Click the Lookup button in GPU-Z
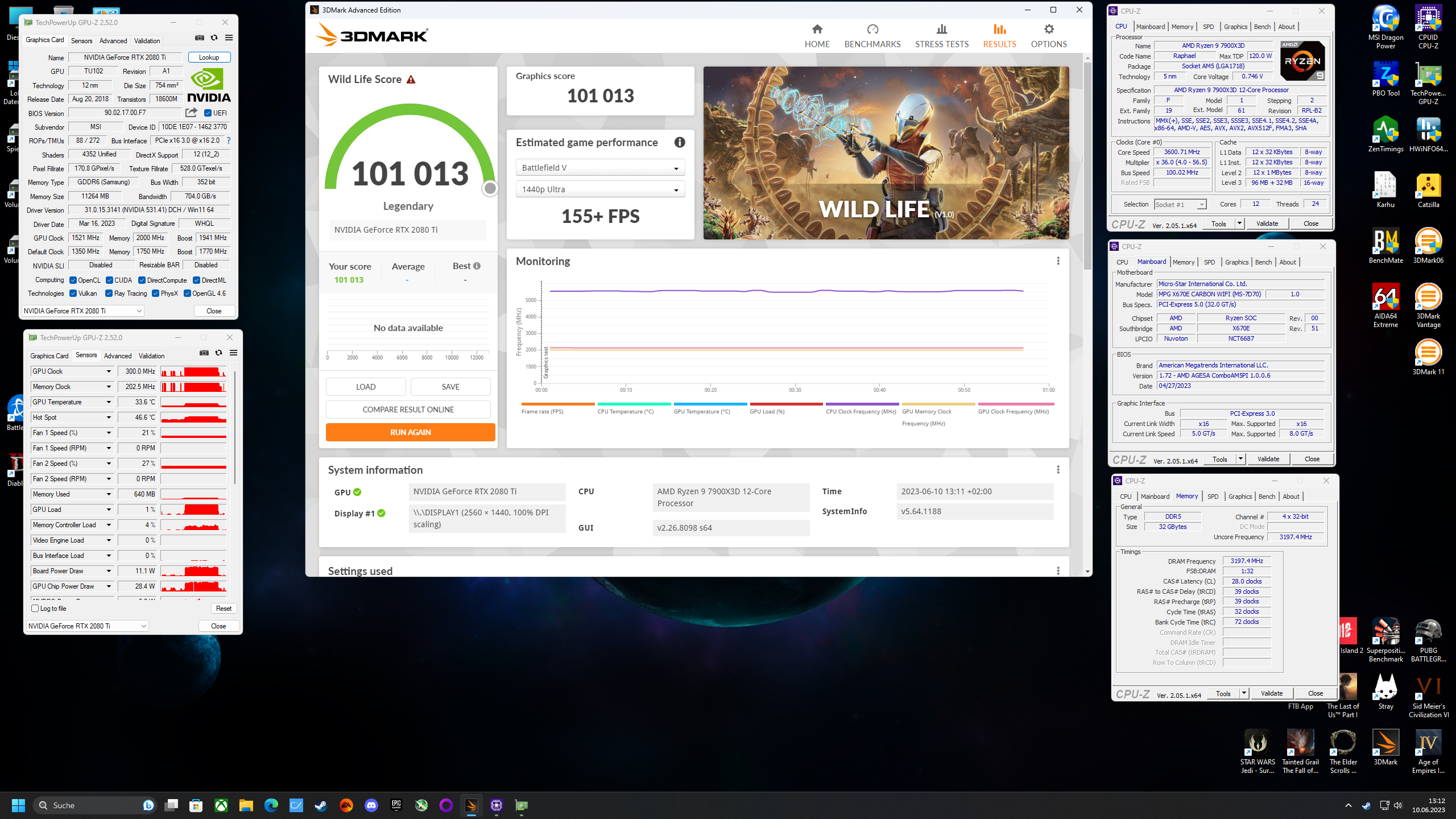The height and width of the screenshot is (819, 1456). (209, 57)
